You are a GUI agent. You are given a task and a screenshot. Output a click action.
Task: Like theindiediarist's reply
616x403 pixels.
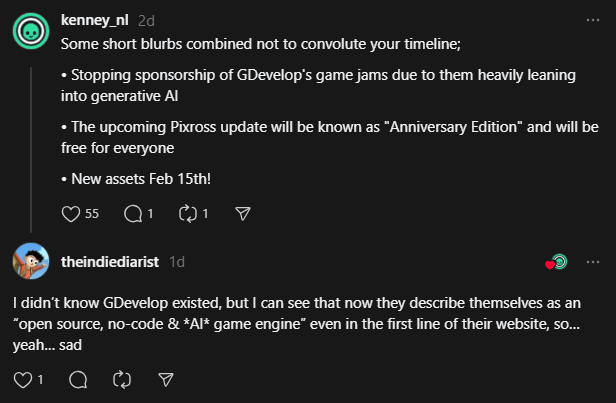tap(23, 379)
